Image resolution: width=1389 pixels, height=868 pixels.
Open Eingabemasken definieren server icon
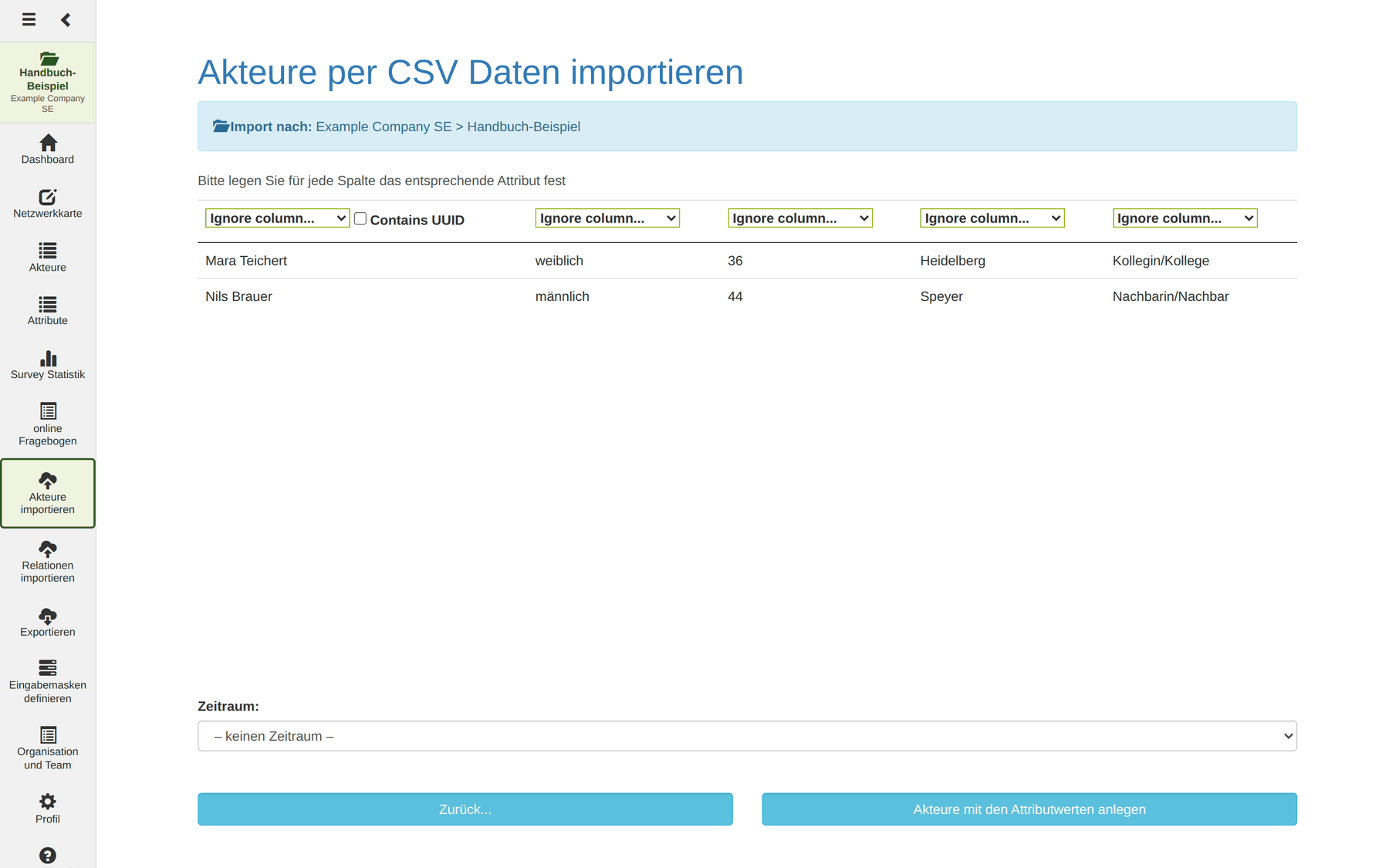click(48, 667)
